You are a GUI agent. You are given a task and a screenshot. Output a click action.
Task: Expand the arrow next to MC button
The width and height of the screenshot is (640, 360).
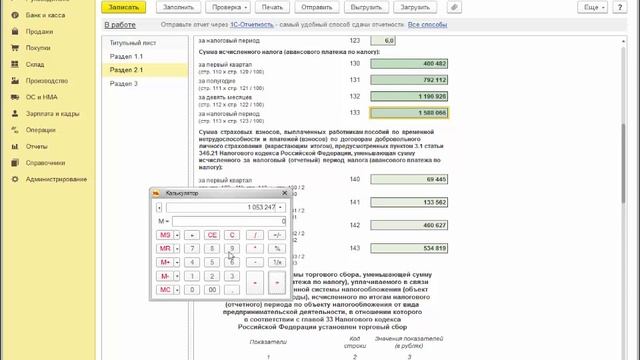(x=177, y=290)
